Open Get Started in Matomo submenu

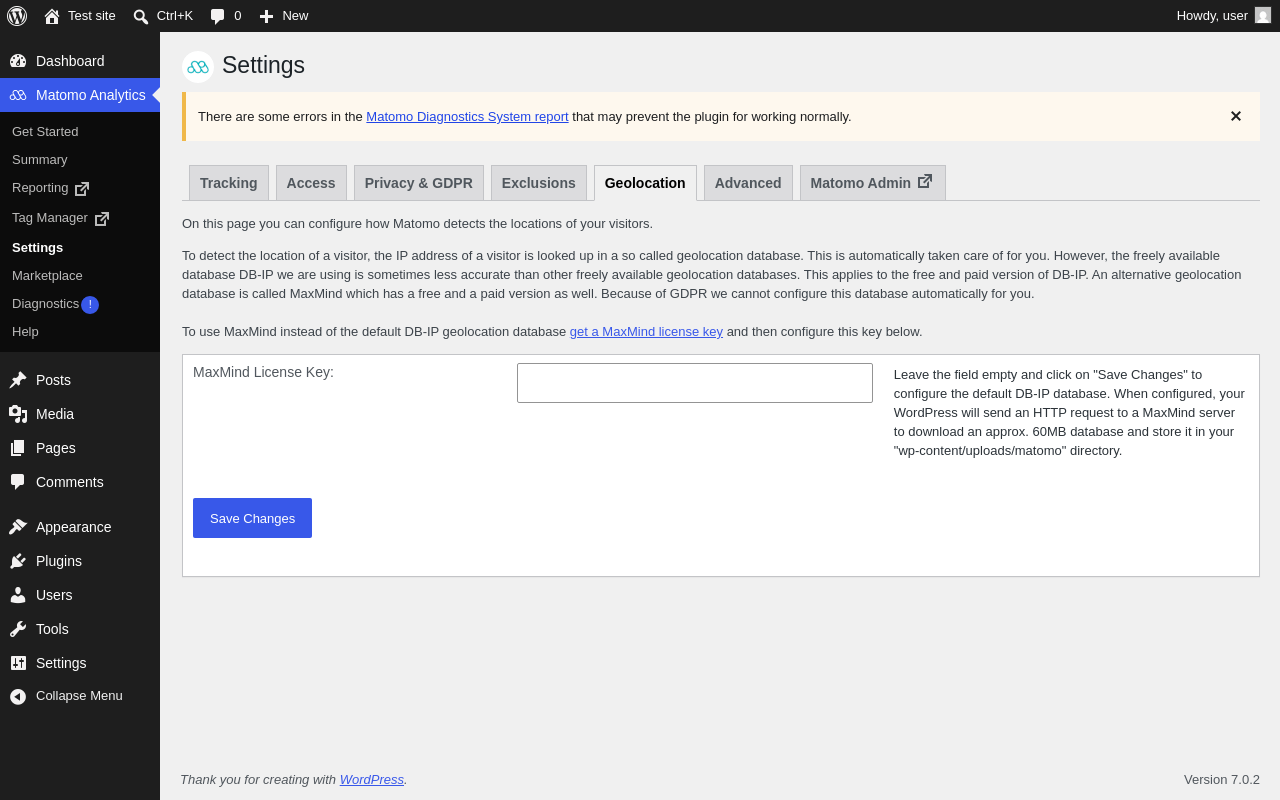tap(45, 132)
